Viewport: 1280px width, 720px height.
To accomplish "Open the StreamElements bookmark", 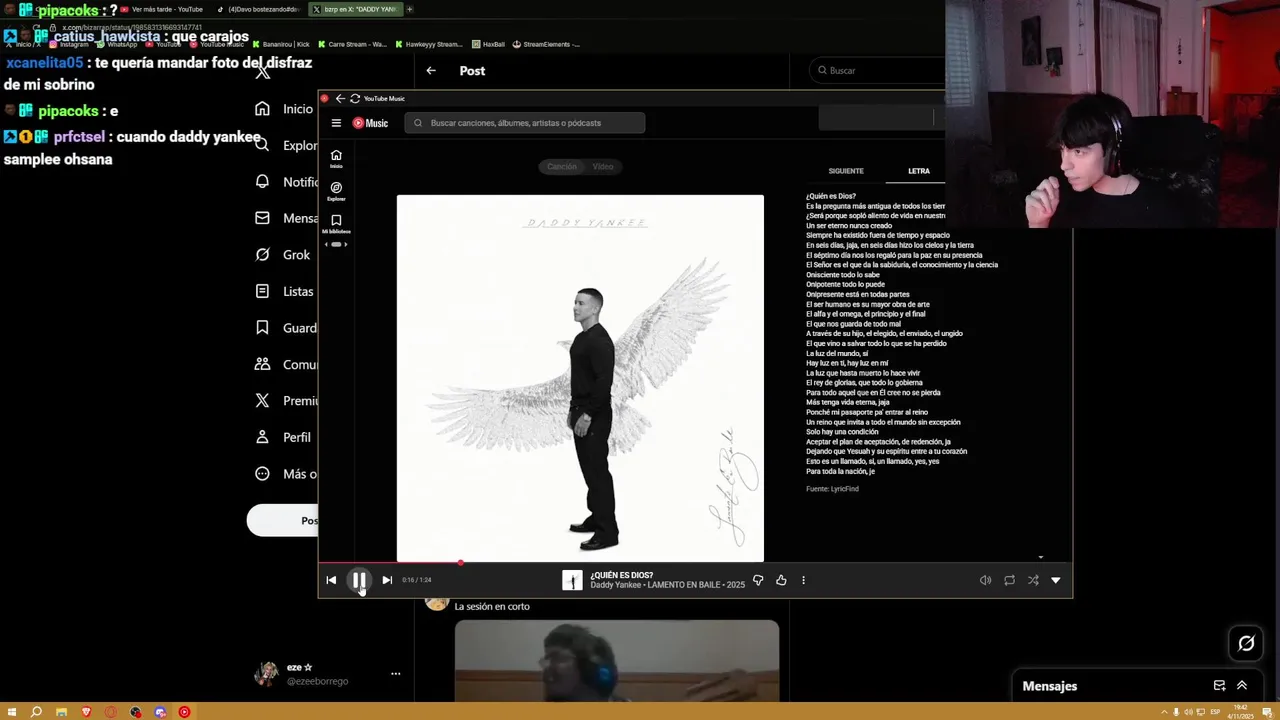I will (546, 44).
